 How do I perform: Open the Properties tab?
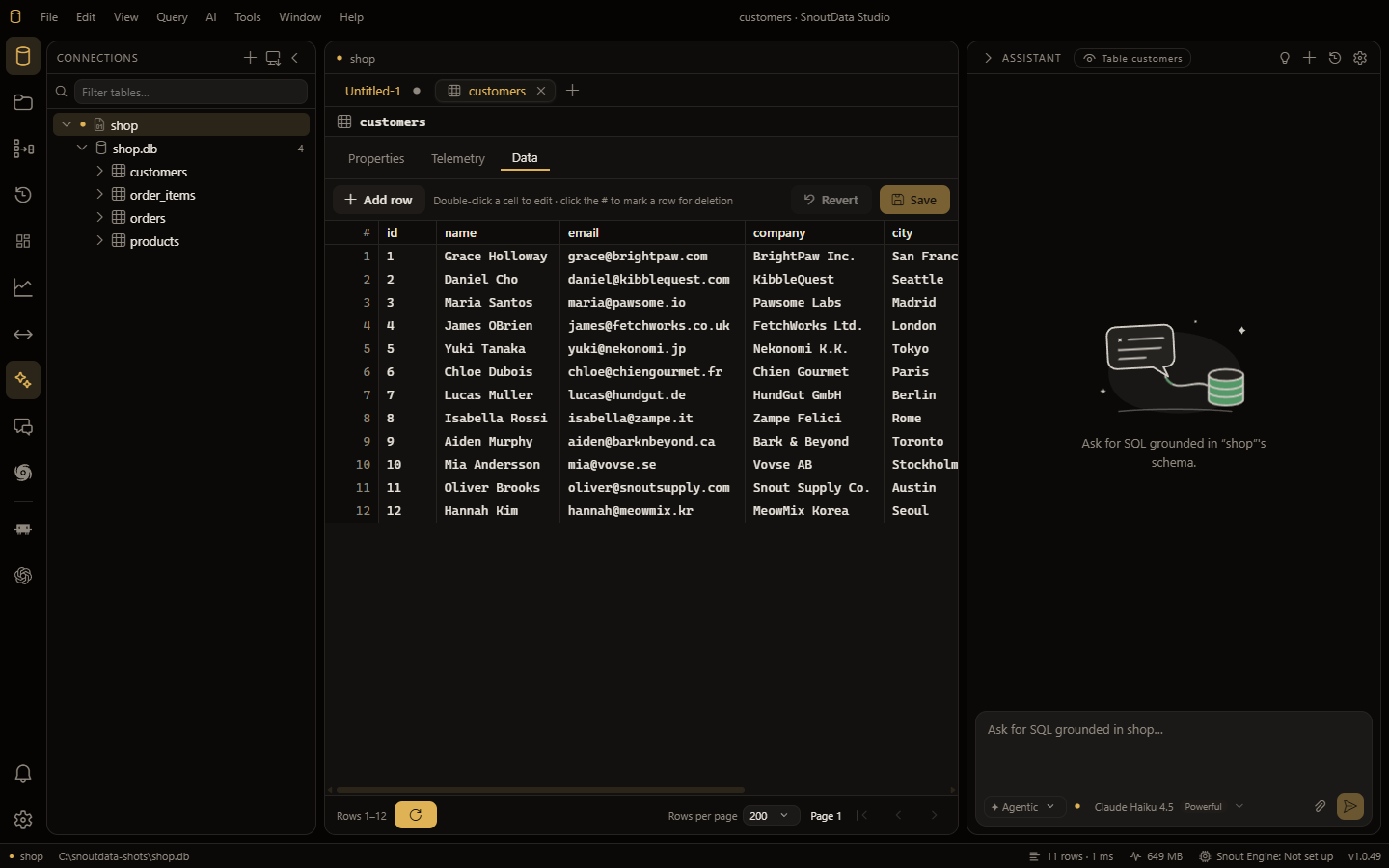pyautogui.click(x=376, y=158)
